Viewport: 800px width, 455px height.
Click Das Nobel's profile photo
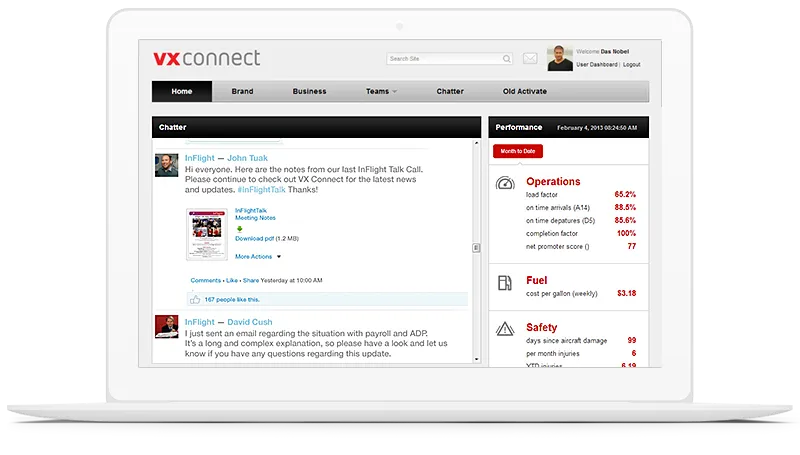(560, 58)
